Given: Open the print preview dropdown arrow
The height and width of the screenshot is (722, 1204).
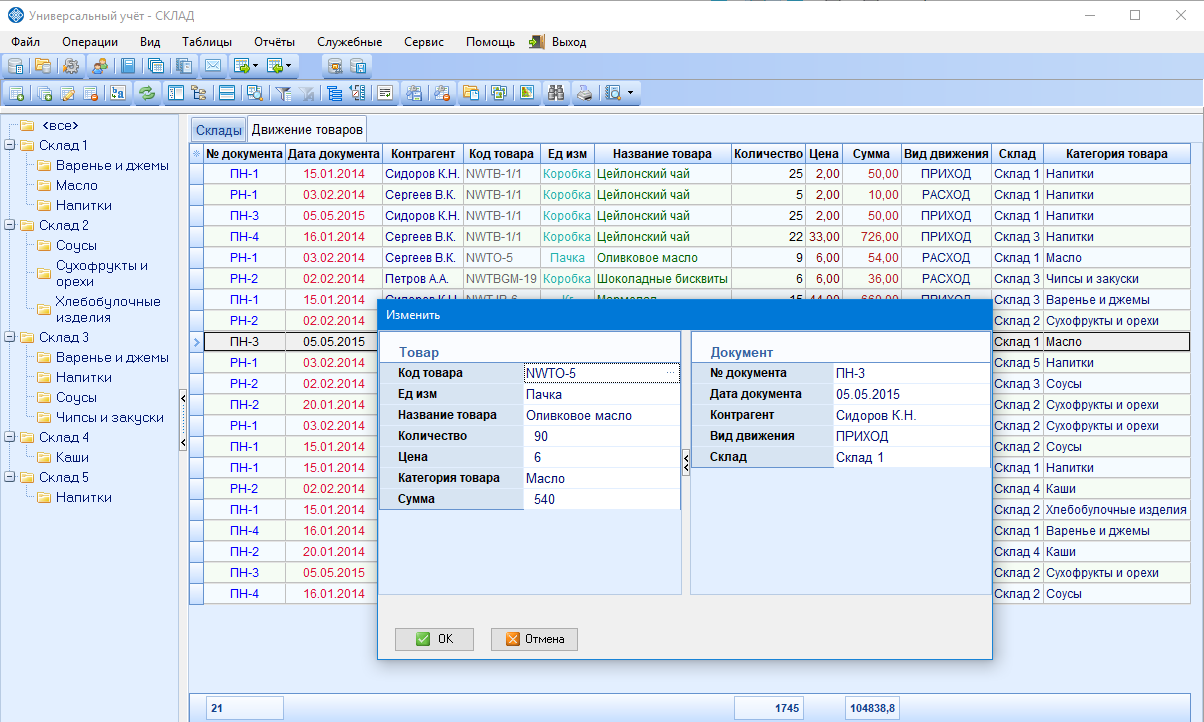Looking at the screenshot, I should [x=630, y=93].
